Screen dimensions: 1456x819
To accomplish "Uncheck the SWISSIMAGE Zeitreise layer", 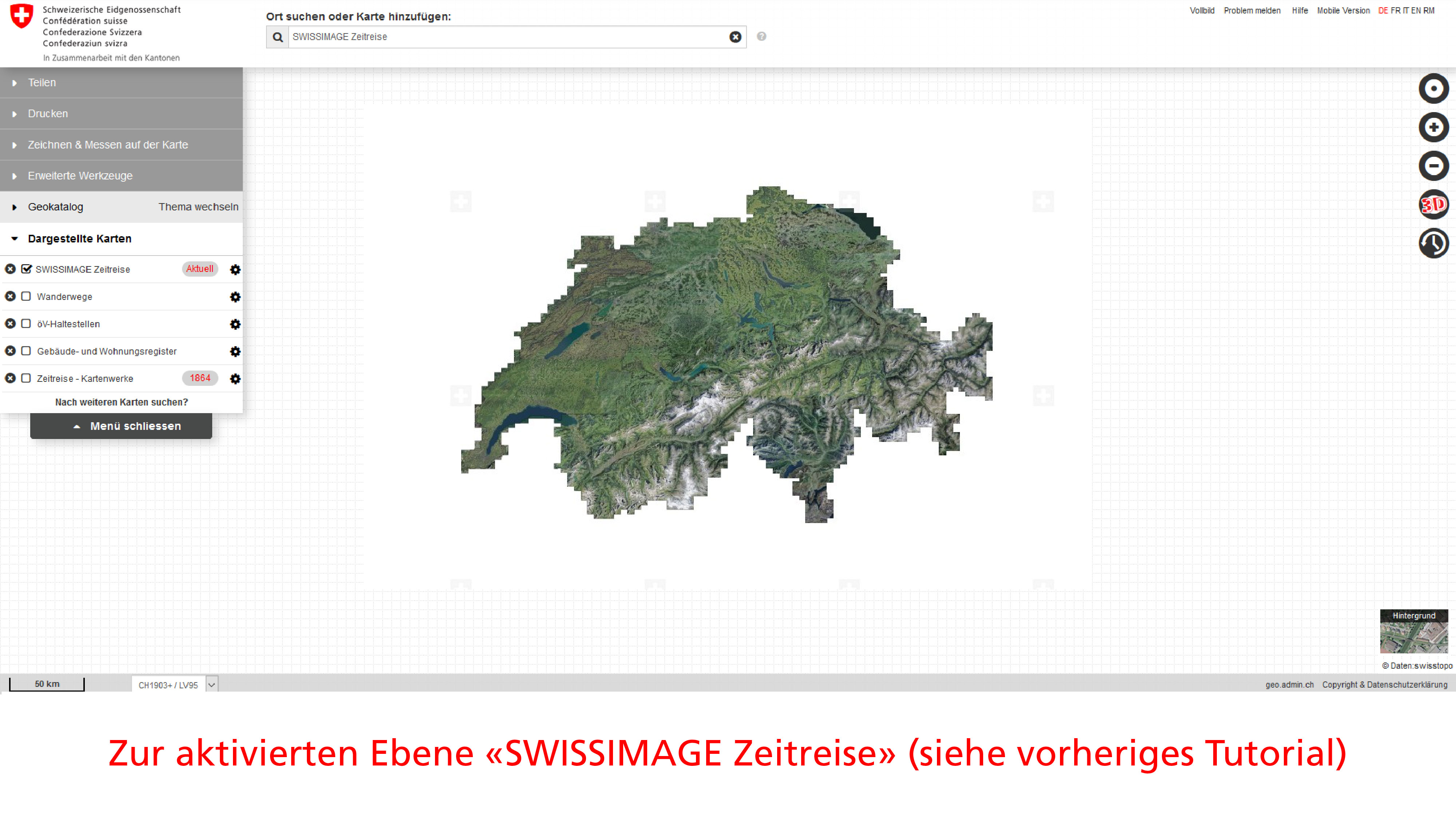I will tap(26, 269).
